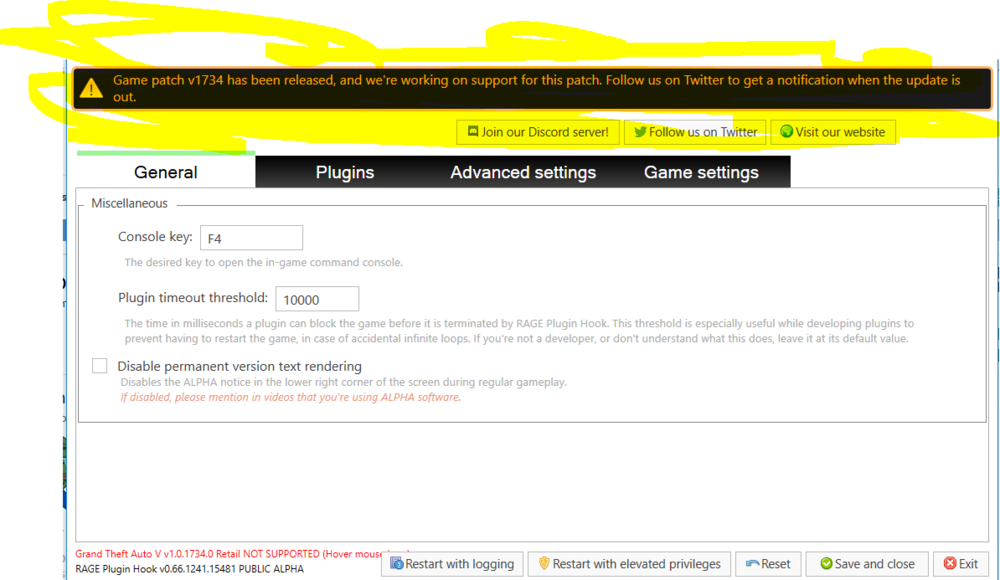The height and width of the screenshot is (580, 1000).
Task: Reset settings with the Reset button
Action: [x=768, y=564]
